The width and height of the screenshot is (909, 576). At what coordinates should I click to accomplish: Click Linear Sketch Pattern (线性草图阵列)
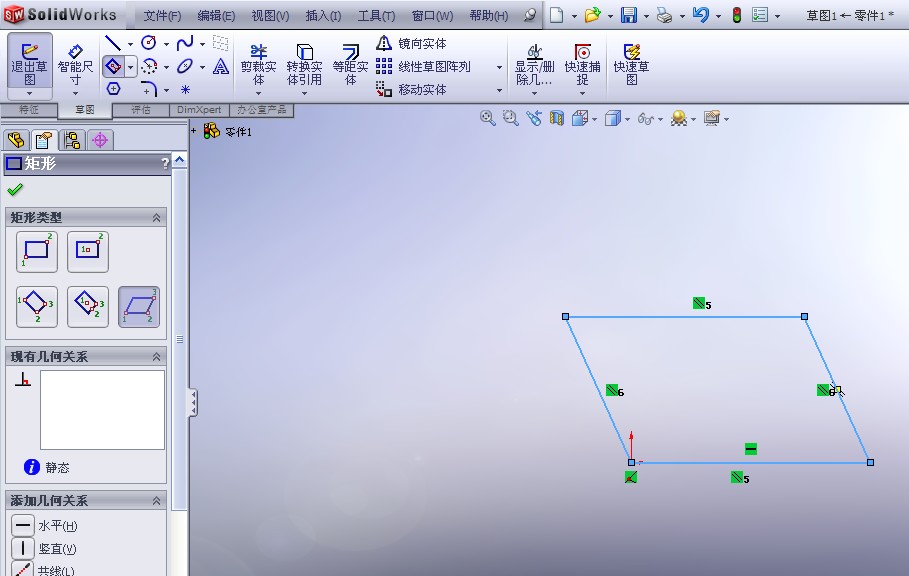click(x=423, y=67)
